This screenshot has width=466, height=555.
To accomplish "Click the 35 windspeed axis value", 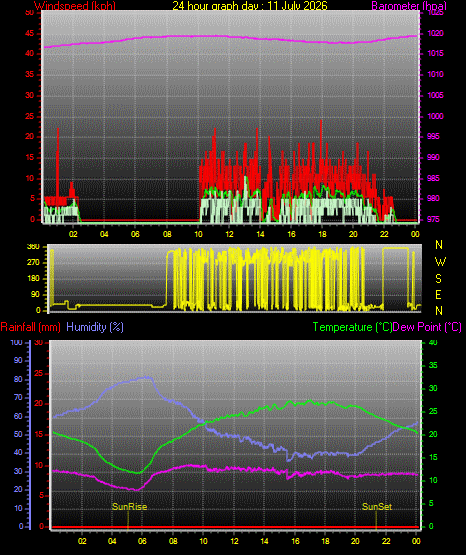I will click(x=30, y=75).
